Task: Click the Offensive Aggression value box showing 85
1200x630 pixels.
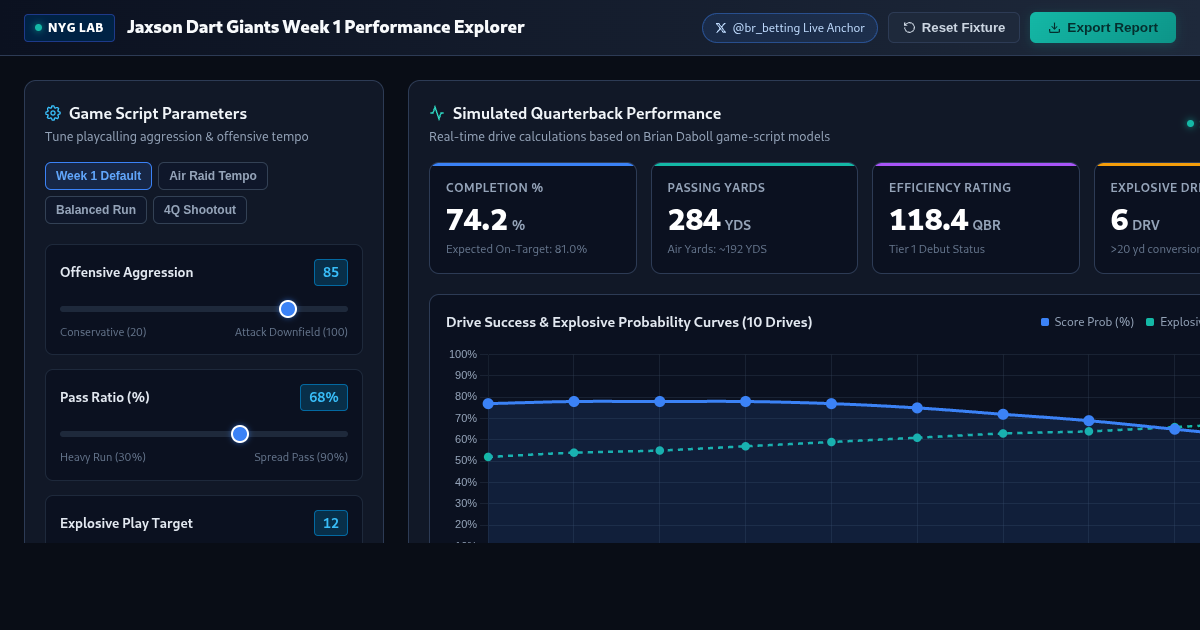Action: (x=331, y=272)
